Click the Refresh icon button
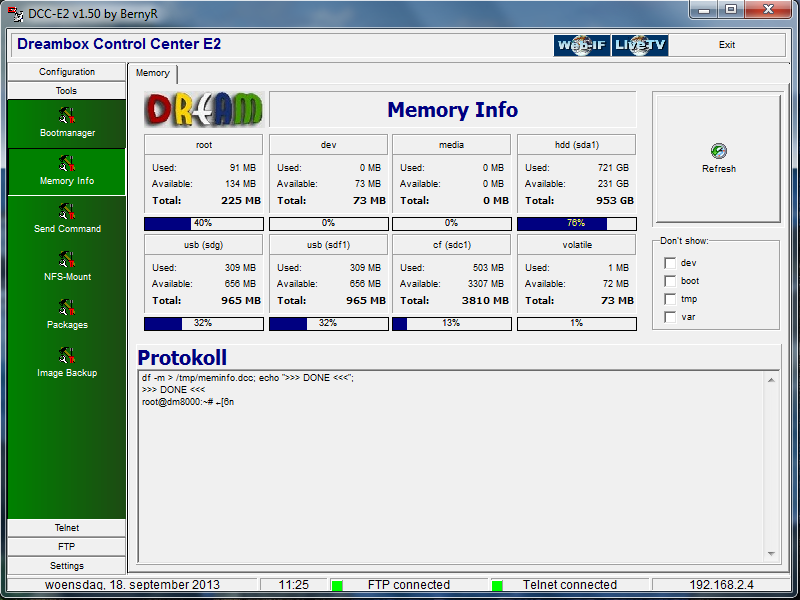 pyautogui.click(x=718, y=158)
